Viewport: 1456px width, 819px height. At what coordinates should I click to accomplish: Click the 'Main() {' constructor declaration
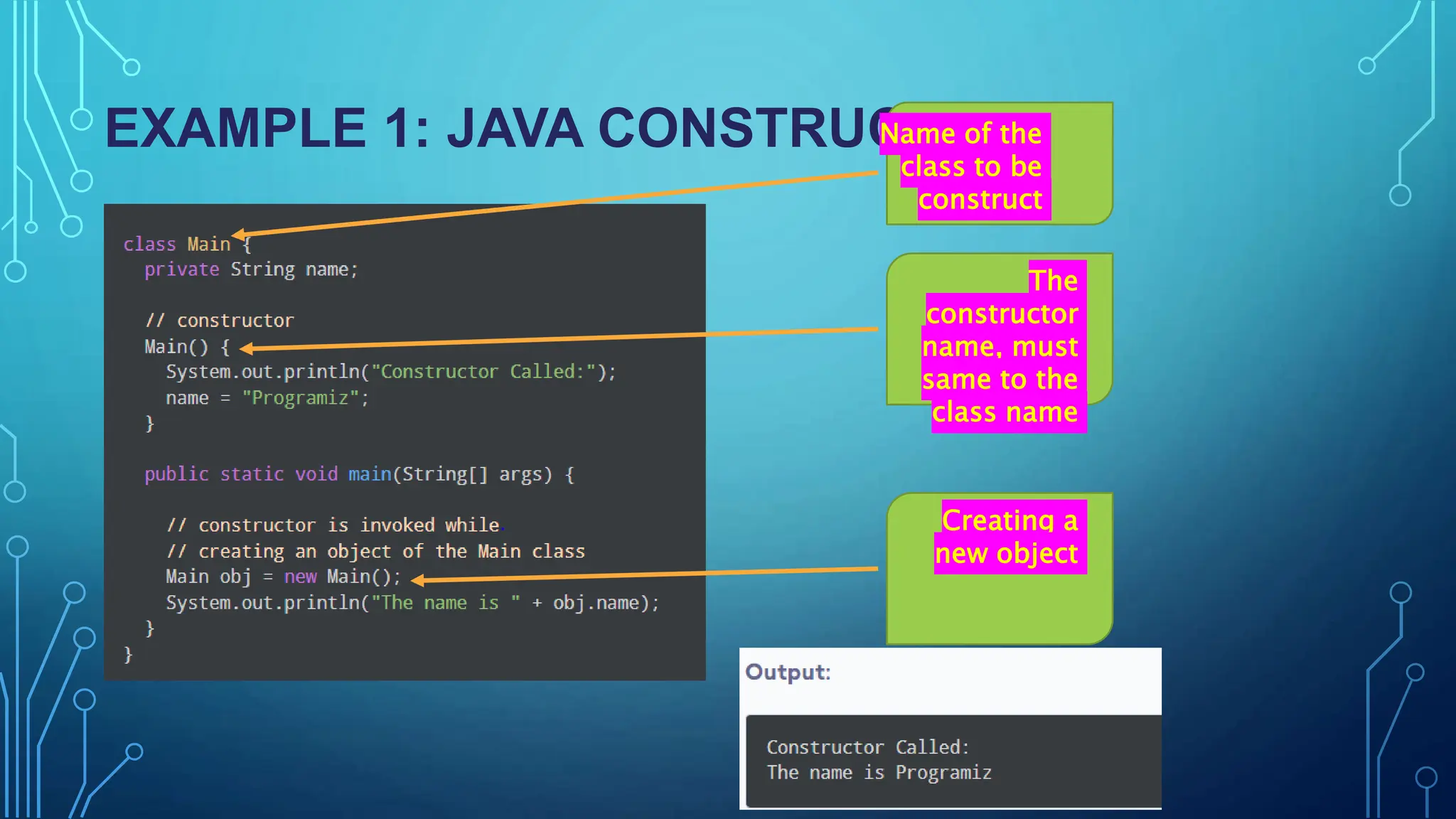click(x=186, y=347)
